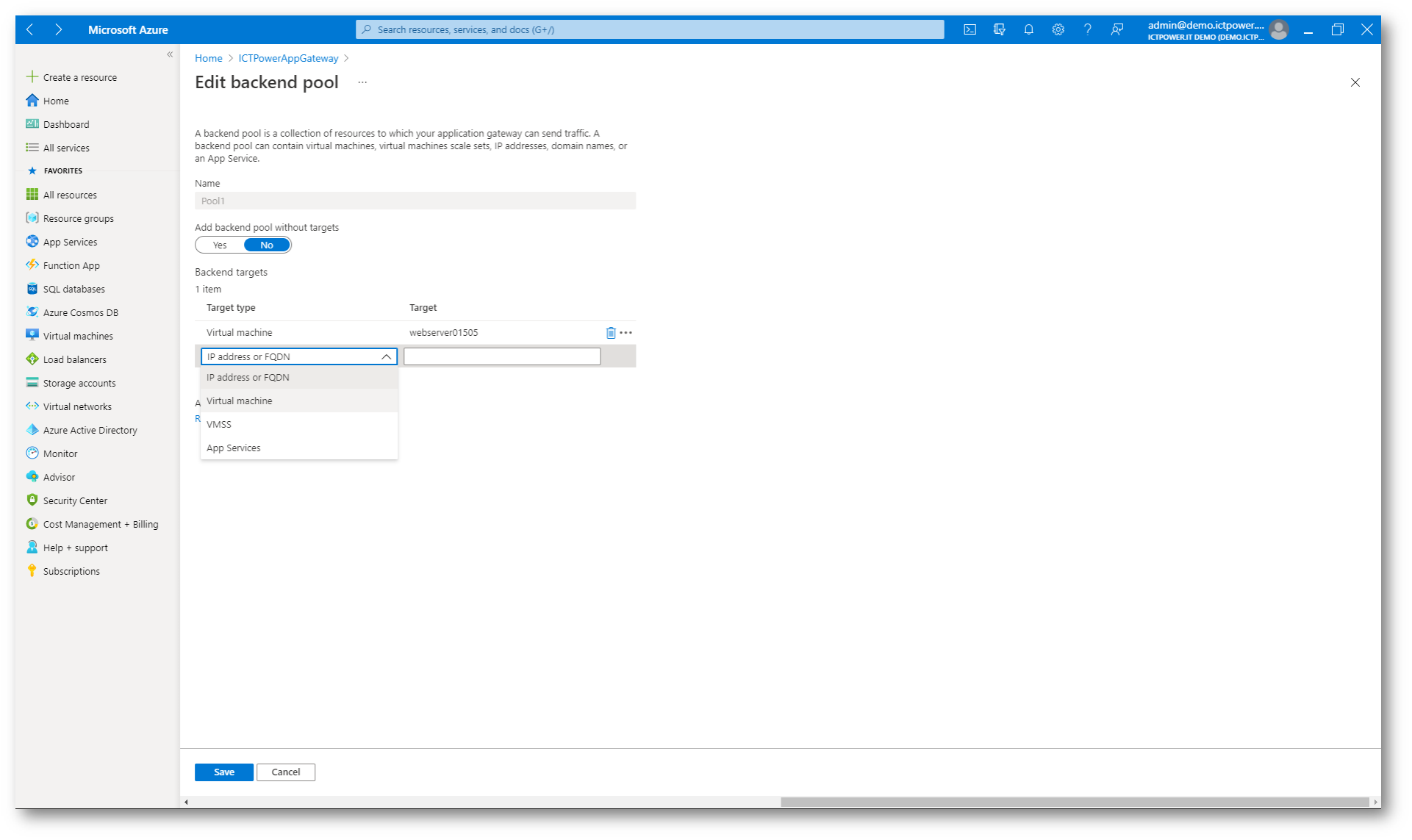The width and height of the screenshot is (1412, 840).
Task: Close the Edit backend pool blade
Action: click(x=1355, y=82)
